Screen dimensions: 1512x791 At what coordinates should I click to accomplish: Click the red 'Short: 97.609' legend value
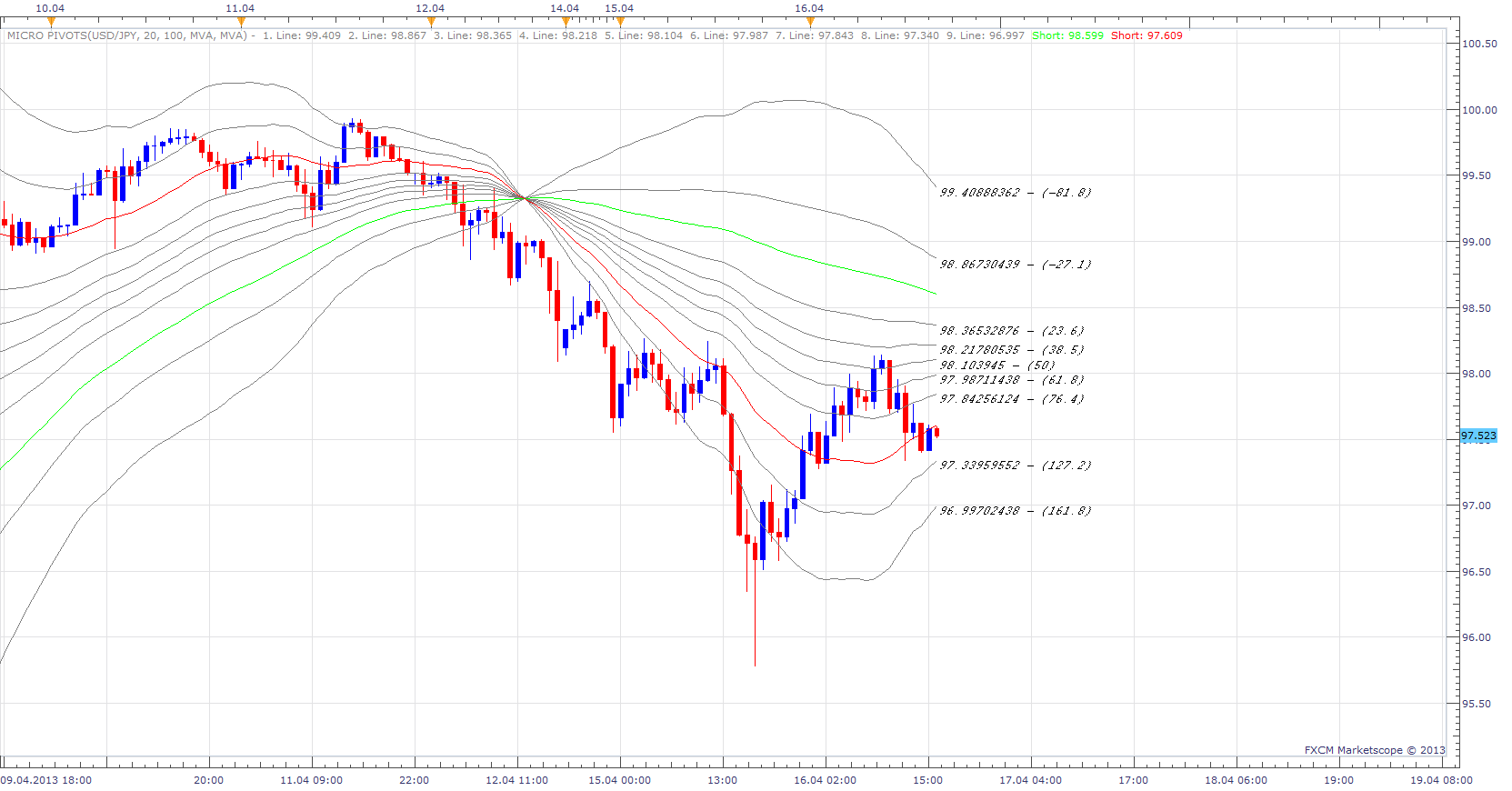pyautogui.click(x=1147, y=35)
